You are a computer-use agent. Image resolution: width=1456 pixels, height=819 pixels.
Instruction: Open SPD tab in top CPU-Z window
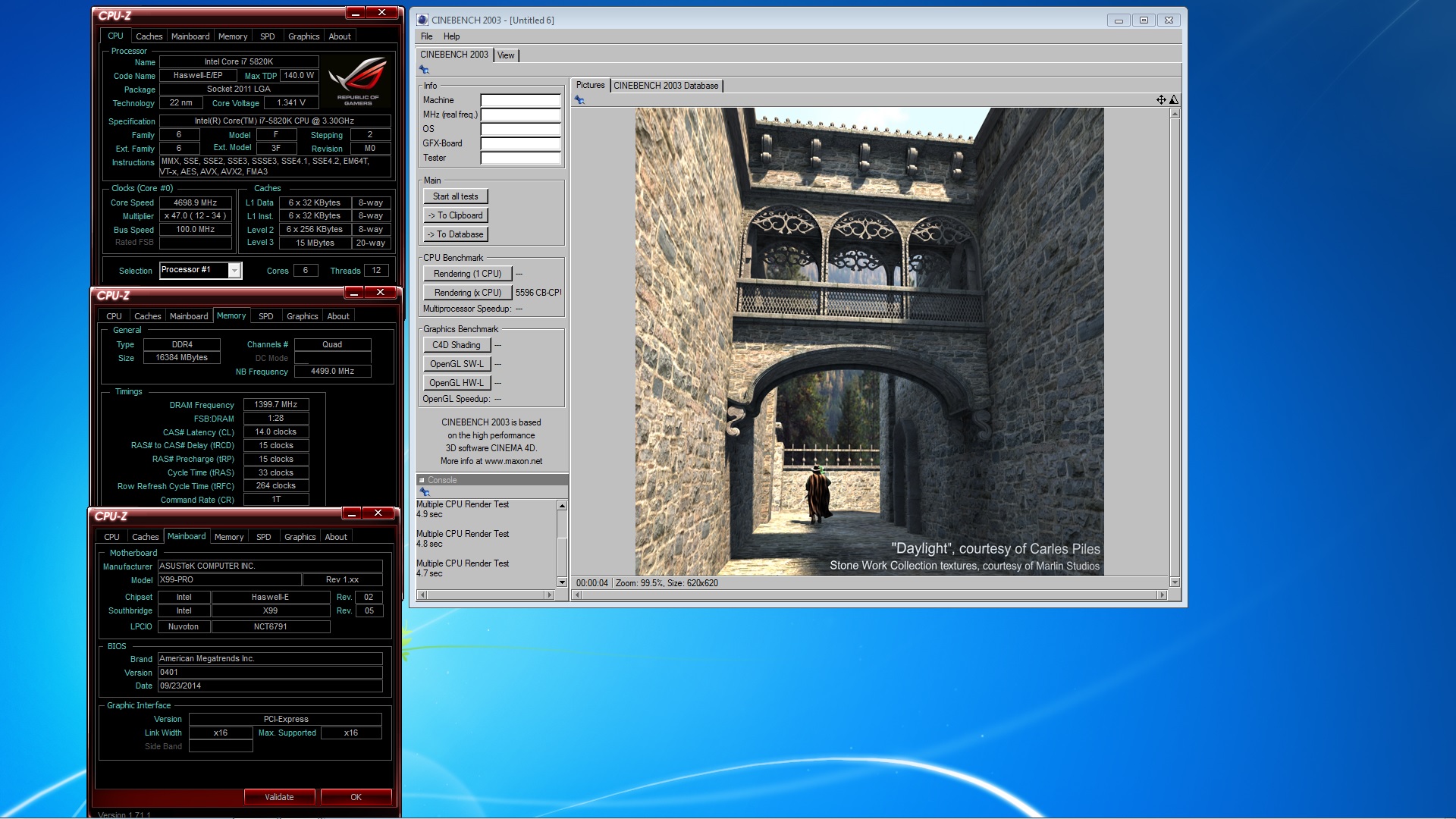(x=268, y=36)
